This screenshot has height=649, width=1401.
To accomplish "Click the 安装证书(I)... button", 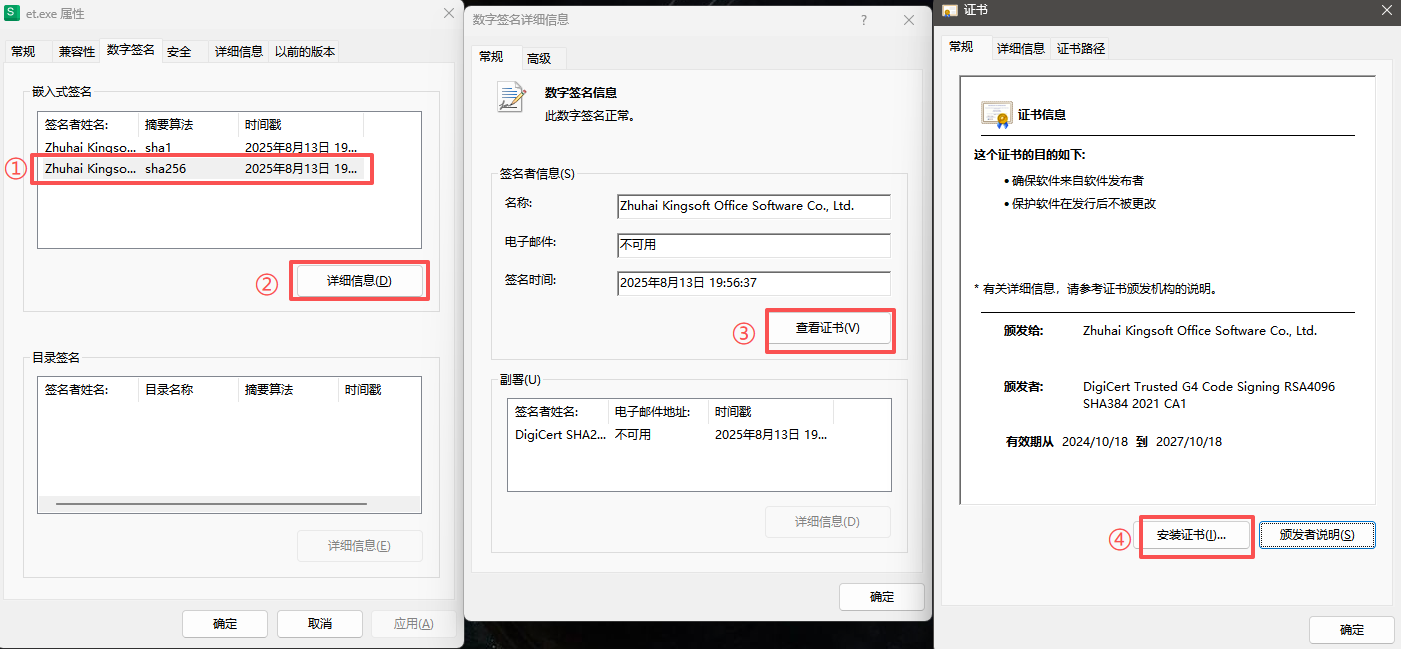I will pyautogui.click(x=1198, y=535).
